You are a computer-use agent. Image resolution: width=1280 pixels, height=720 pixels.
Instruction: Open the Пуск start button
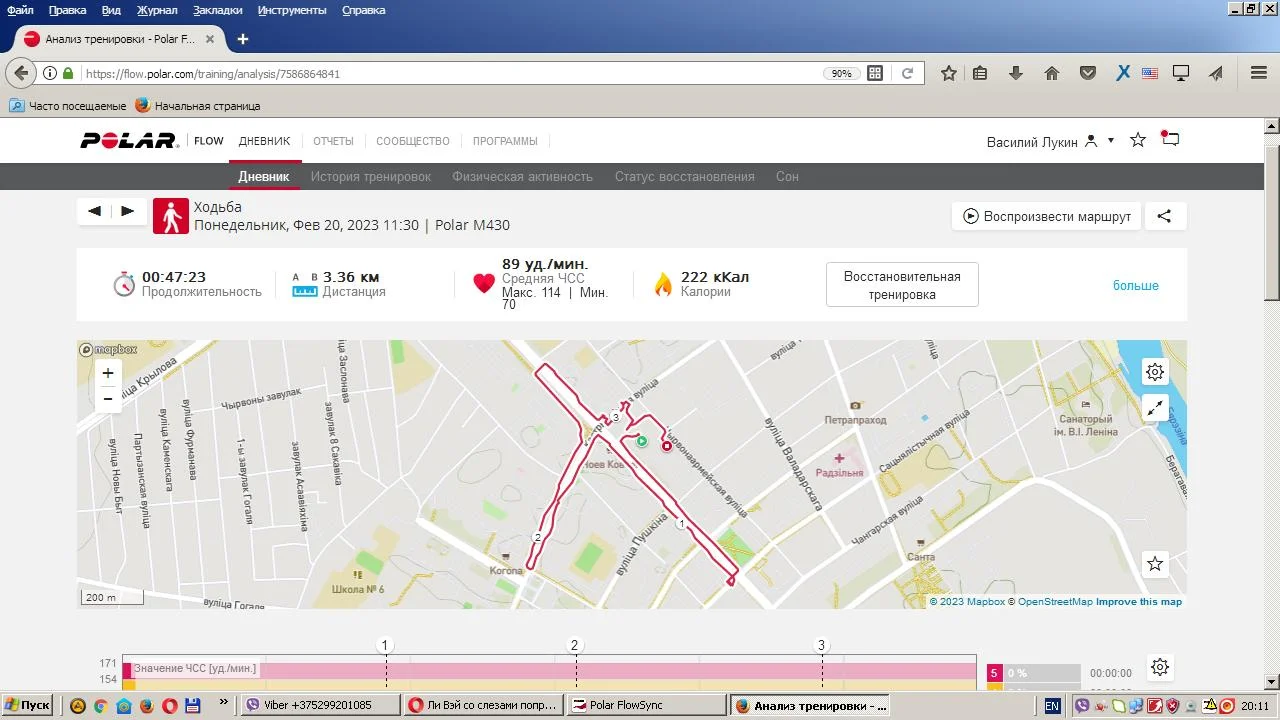pyautogui.click(x=27, y=705)
